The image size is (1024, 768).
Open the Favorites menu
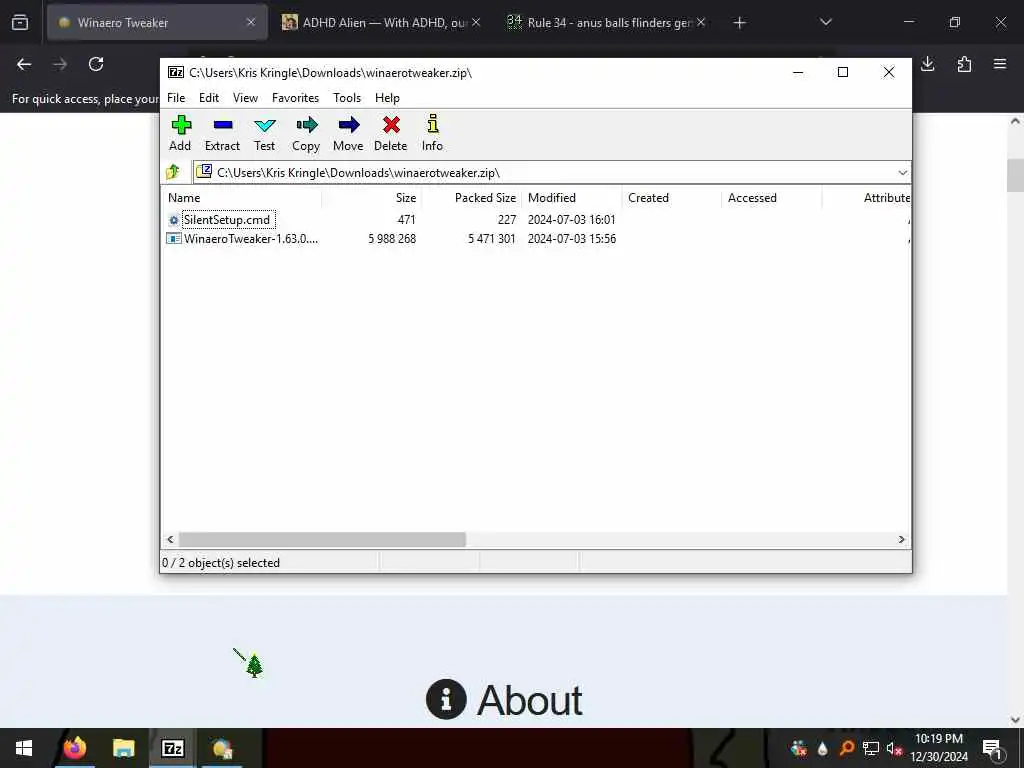point(295,98)
